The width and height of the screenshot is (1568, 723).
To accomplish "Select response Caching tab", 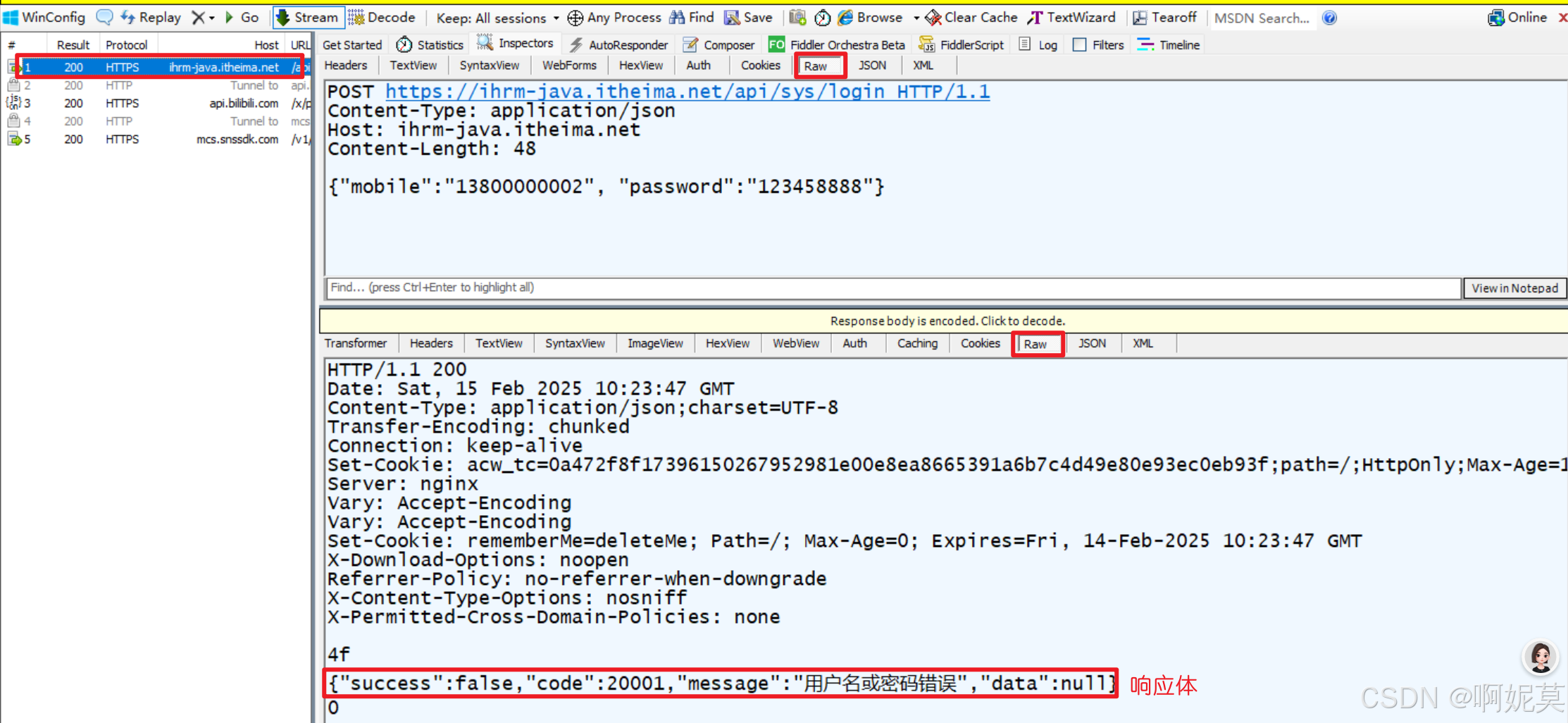I will click(x=917, y=344).
